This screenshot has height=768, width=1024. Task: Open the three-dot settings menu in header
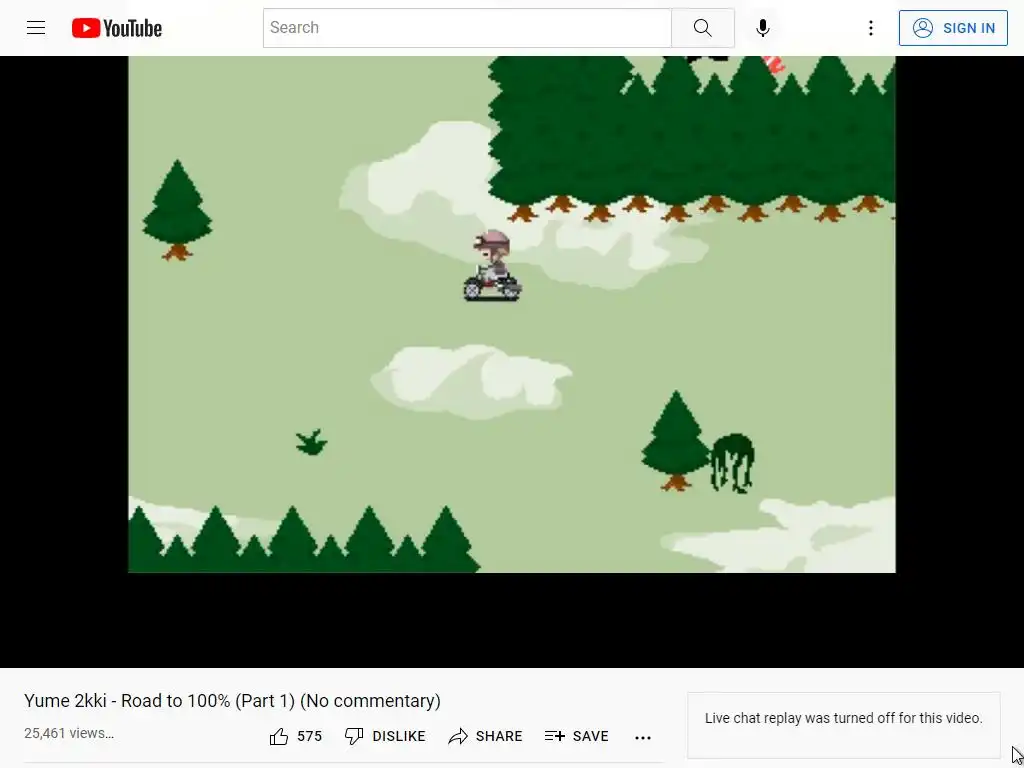pyautogui.click(x=871, y=28)
